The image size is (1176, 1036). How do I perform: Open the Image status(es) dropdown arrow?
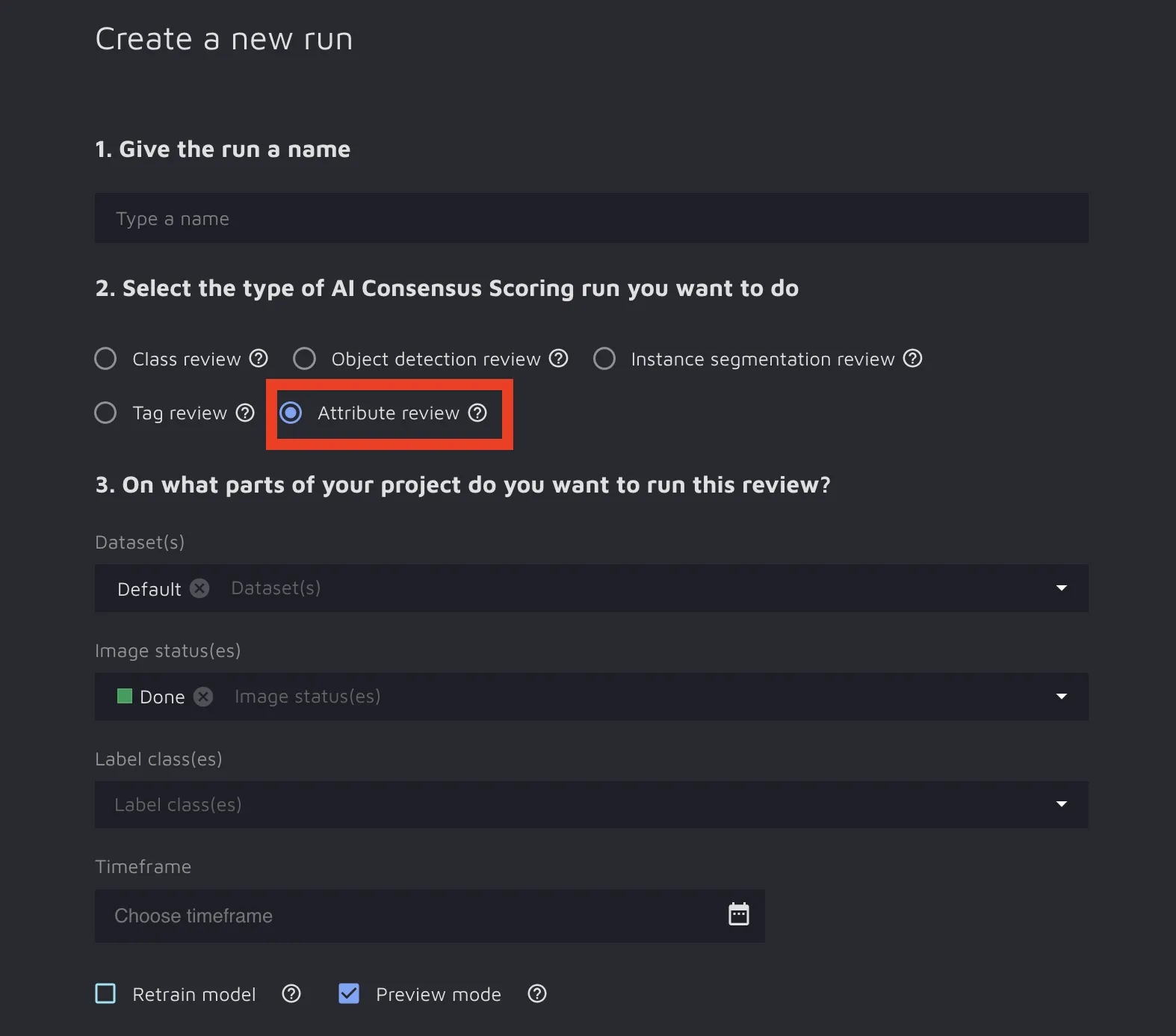[1061, 697]
